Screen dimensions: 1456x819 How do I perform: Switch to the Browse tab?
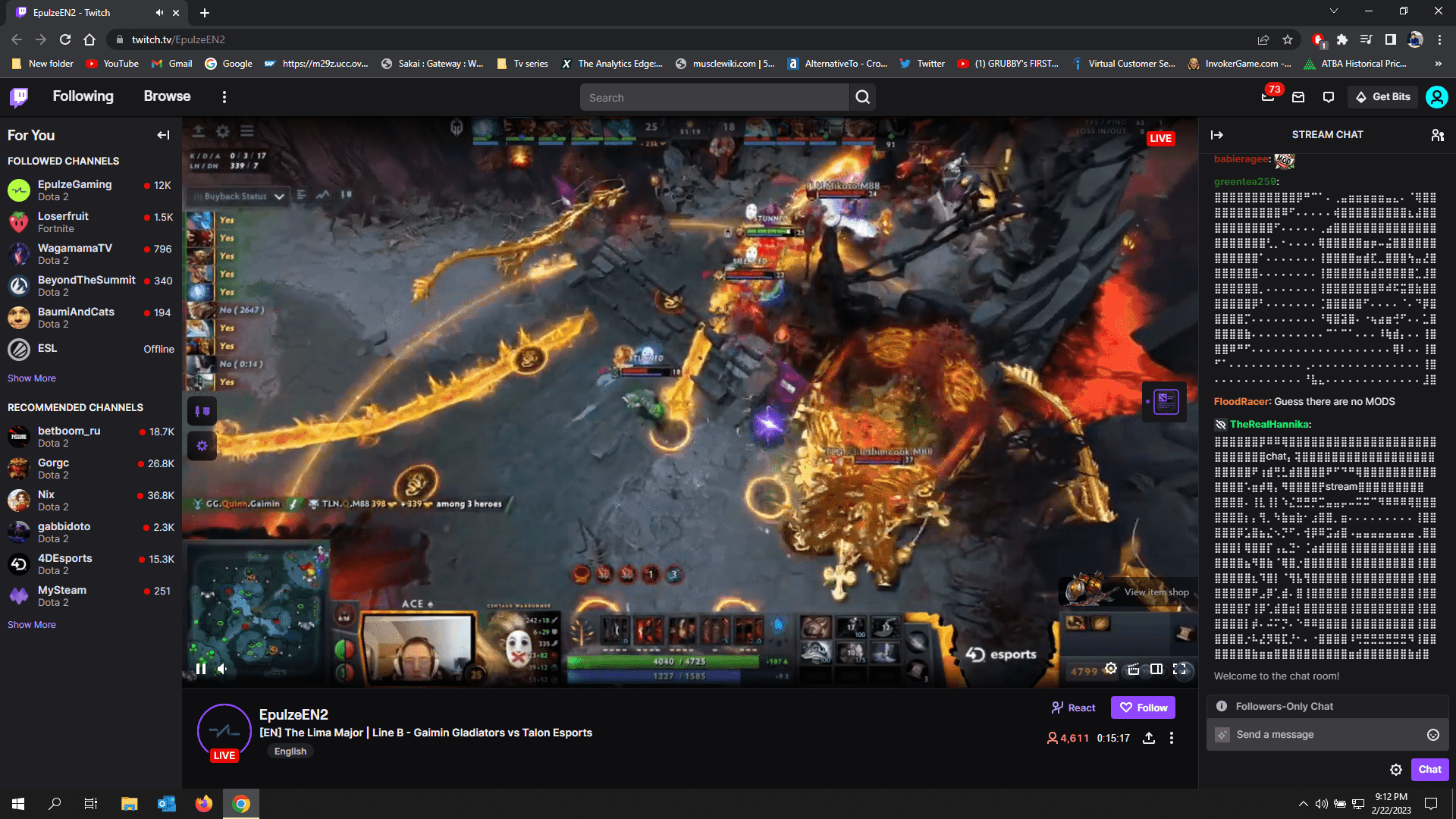(167, 96)
